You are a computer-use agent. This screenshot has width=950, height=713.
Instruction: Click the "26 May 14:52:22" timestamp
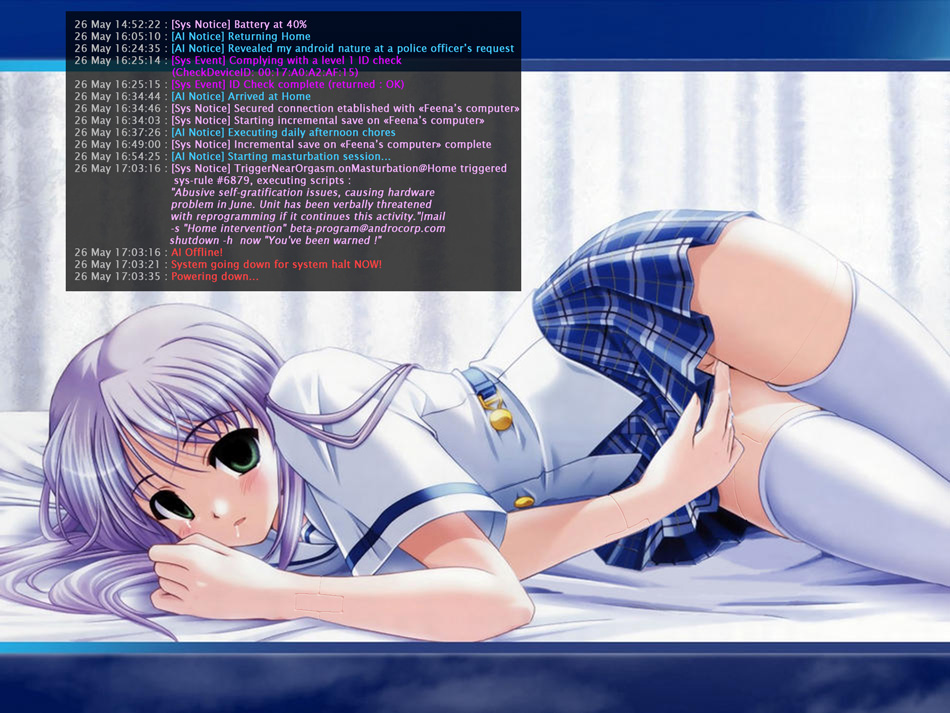115,24
